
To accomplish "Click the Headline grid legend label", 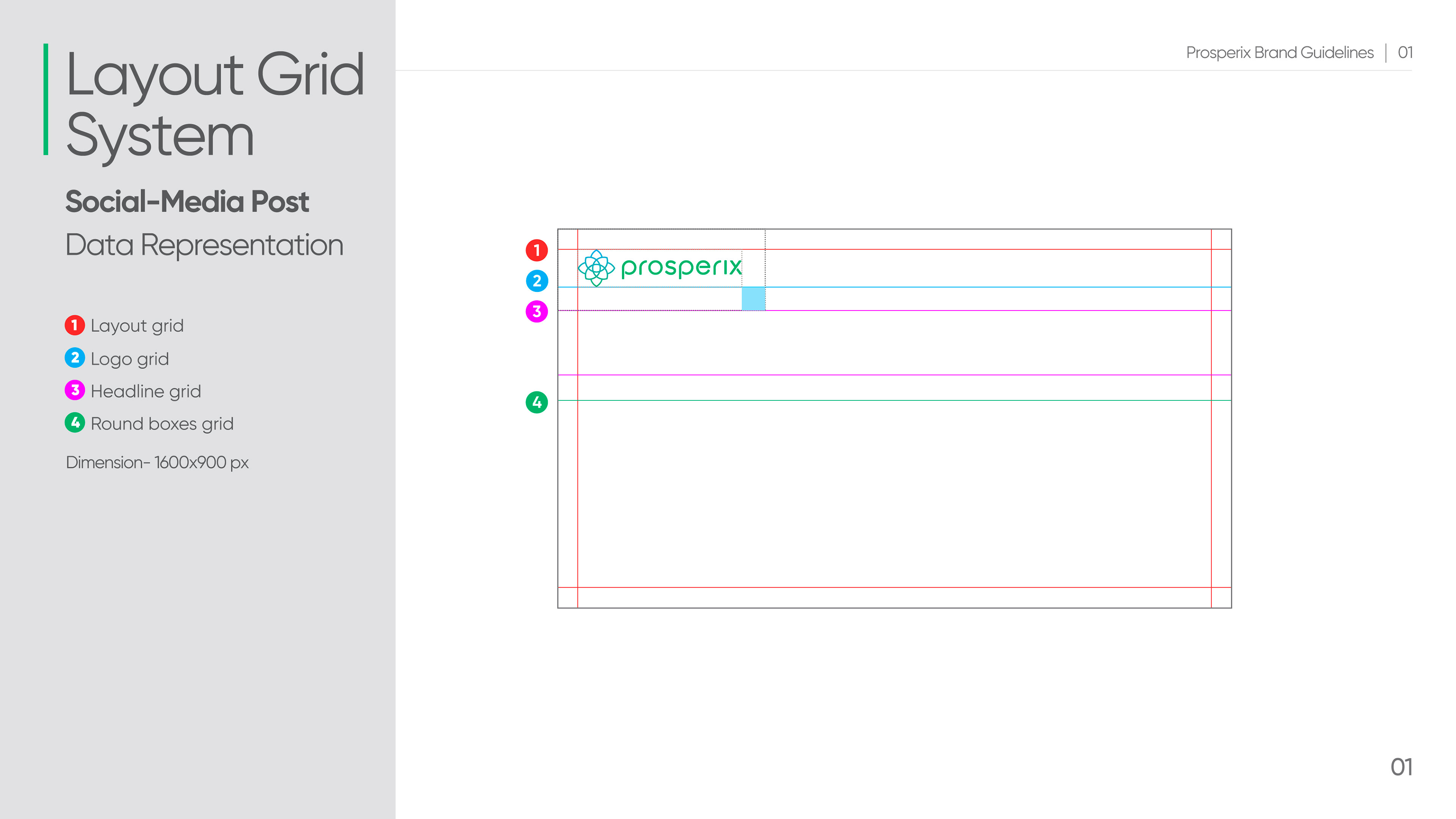I will pyautogui.click(x=146, y=391).
